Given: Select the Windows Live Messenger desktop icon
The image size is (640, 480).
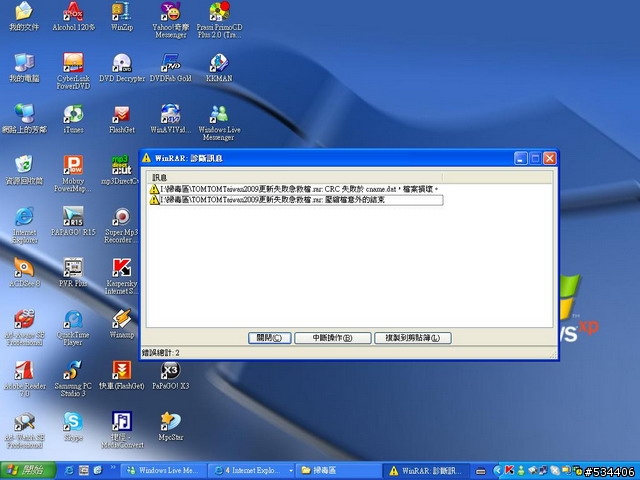Looking at the screenshot, I should point(219,122).
